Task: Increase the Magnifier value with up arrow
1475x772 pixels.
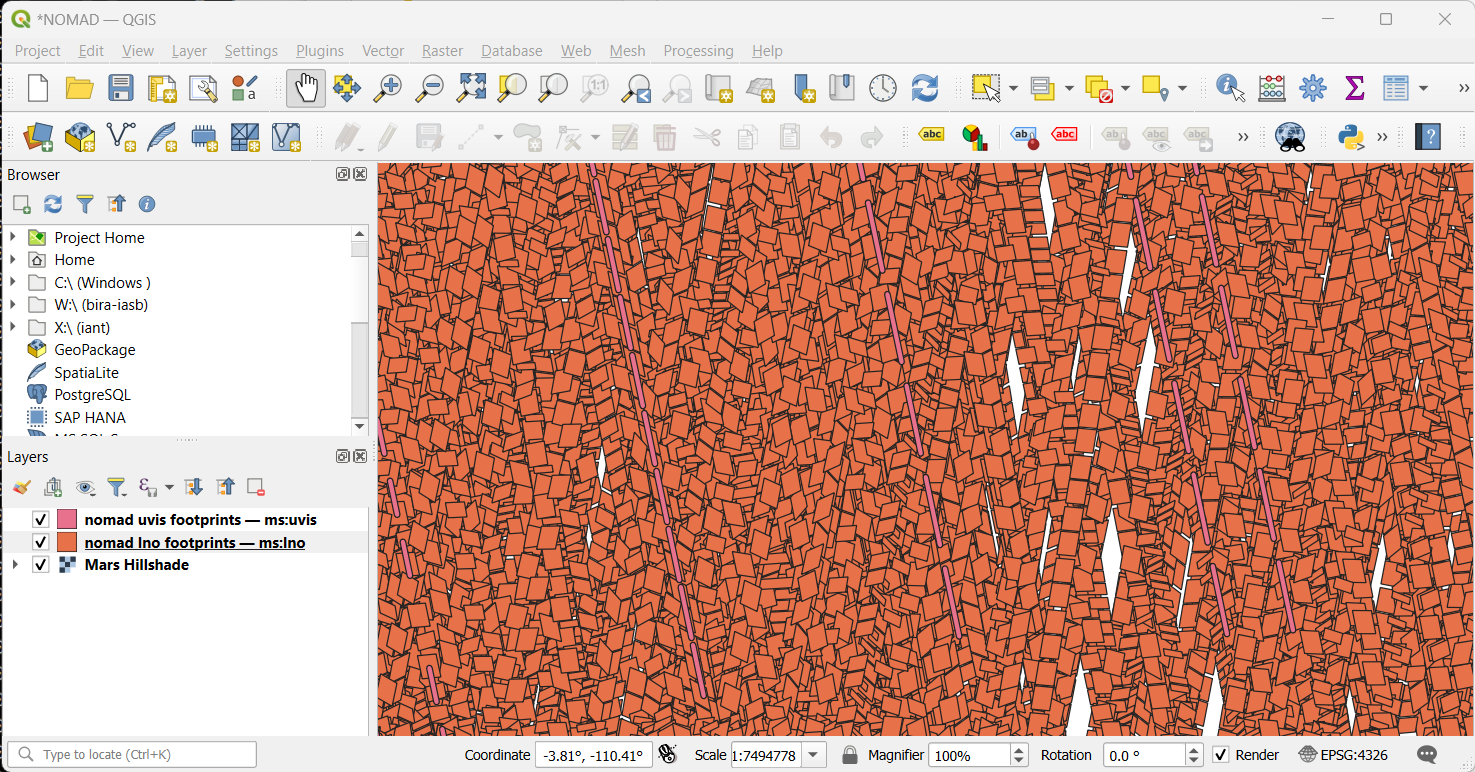Action: 1019,749
